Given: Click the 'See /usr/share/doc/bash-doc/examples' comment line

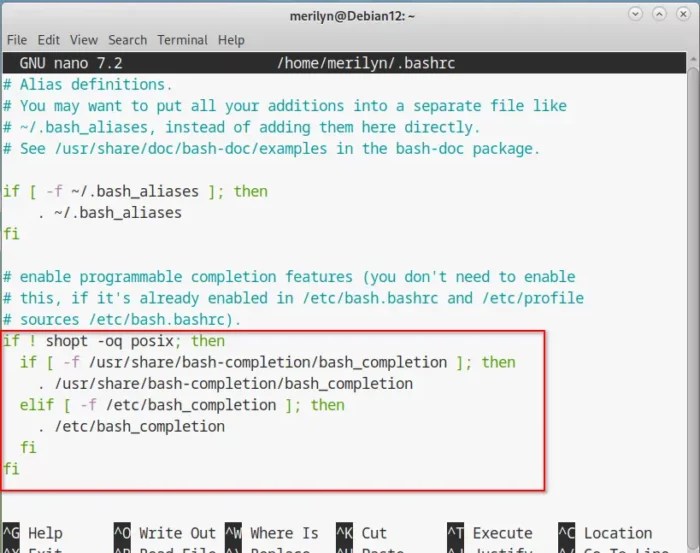Looking at the screenshot, I should pos(271,149).
